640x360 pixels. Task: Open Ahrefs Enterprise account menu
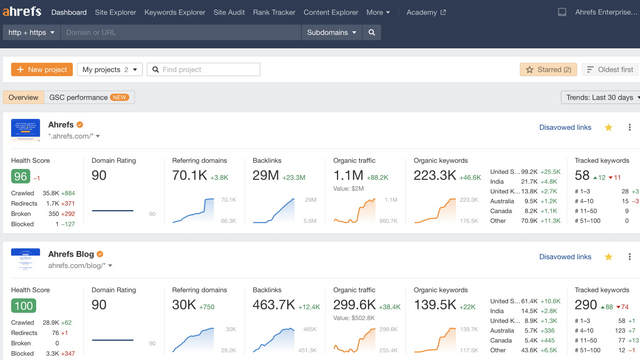click(x=606, y=12)
